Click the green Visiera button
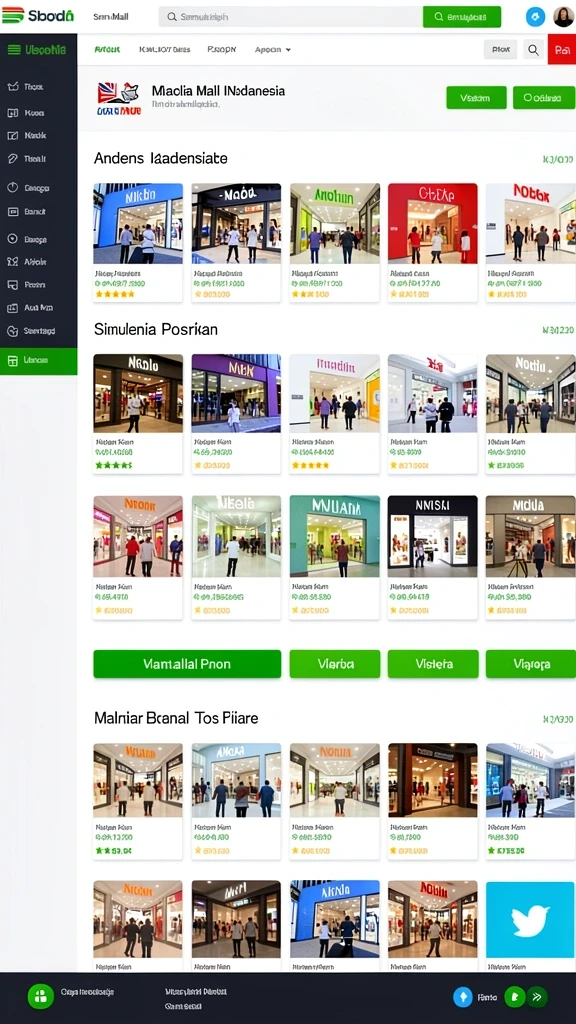This screenshot has width=576, height=1024. [x=433, y=664]
